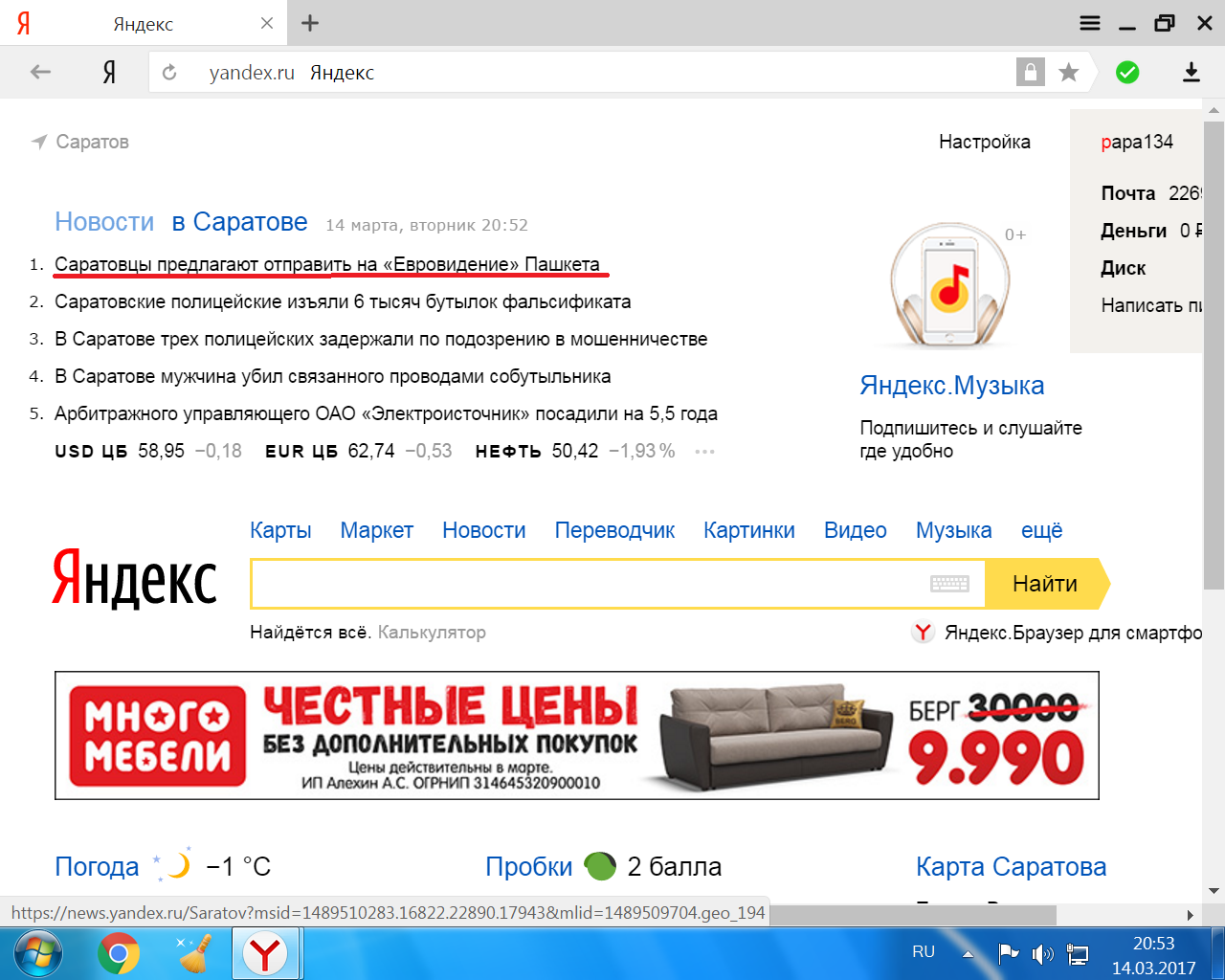Open the Windows Start button
The height and width of the screenshot is (980, 1225).
point(38,954)
